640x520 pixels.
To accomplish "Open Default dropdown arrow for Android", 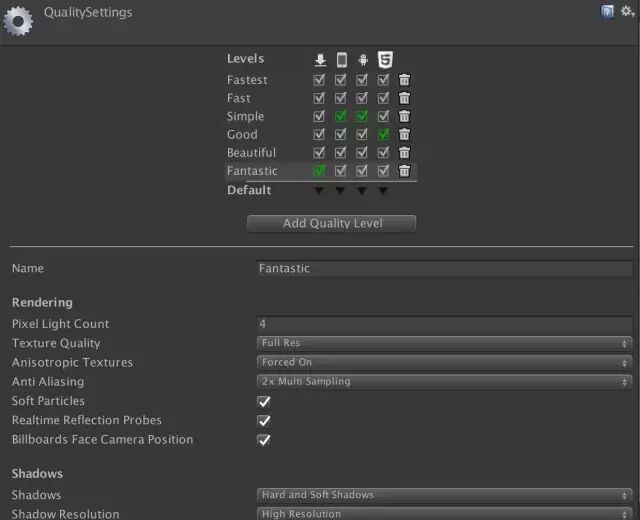I will tap(362, 190).
